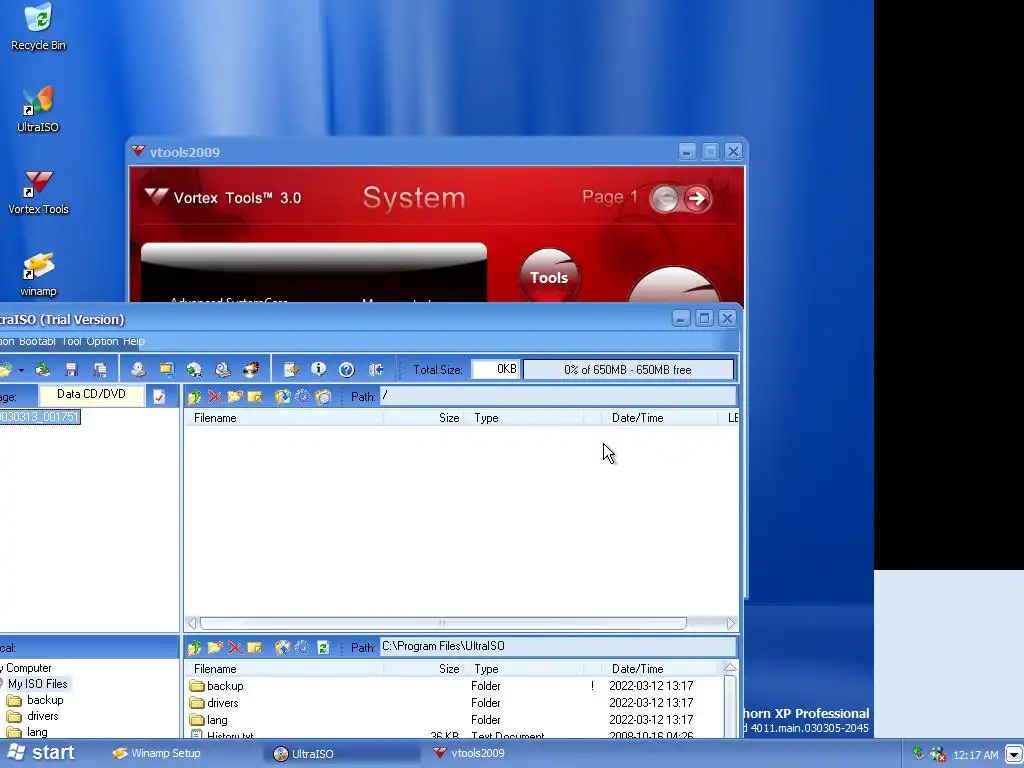Toggle the red checkmark boot option icon
Image resolution: width=1024 pixels, height=768 pixels.
pos(159,396)
